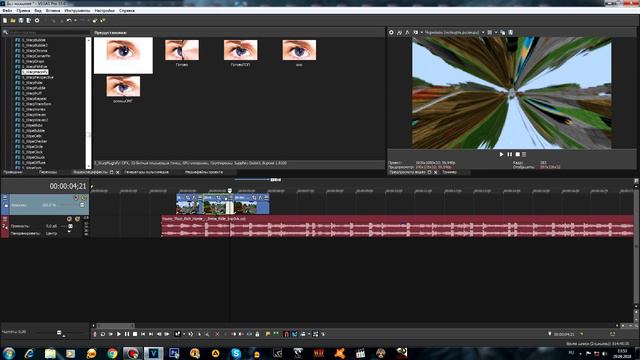Click the Open project folder icon
This screenshot has height=360, width=640.
[13, 20]
